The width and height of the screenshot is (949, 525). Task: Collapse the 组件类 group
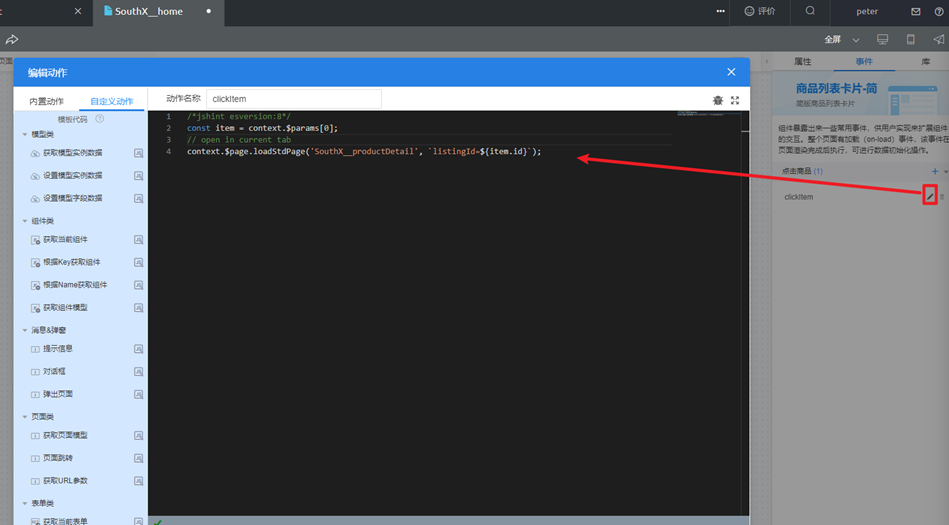point(25,221)
